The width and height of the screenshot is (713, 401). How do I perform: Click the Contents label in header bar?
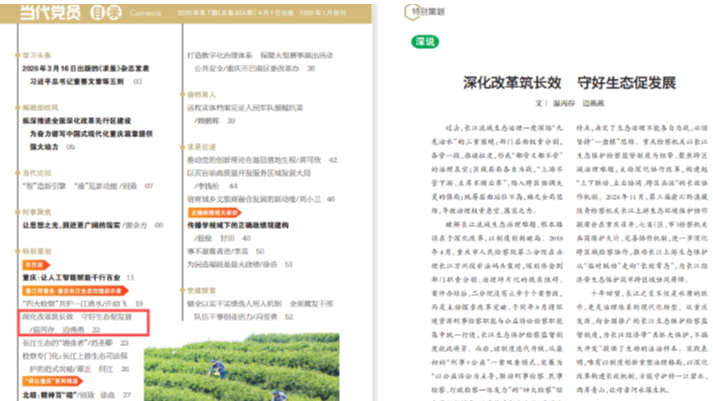[146, 13]
